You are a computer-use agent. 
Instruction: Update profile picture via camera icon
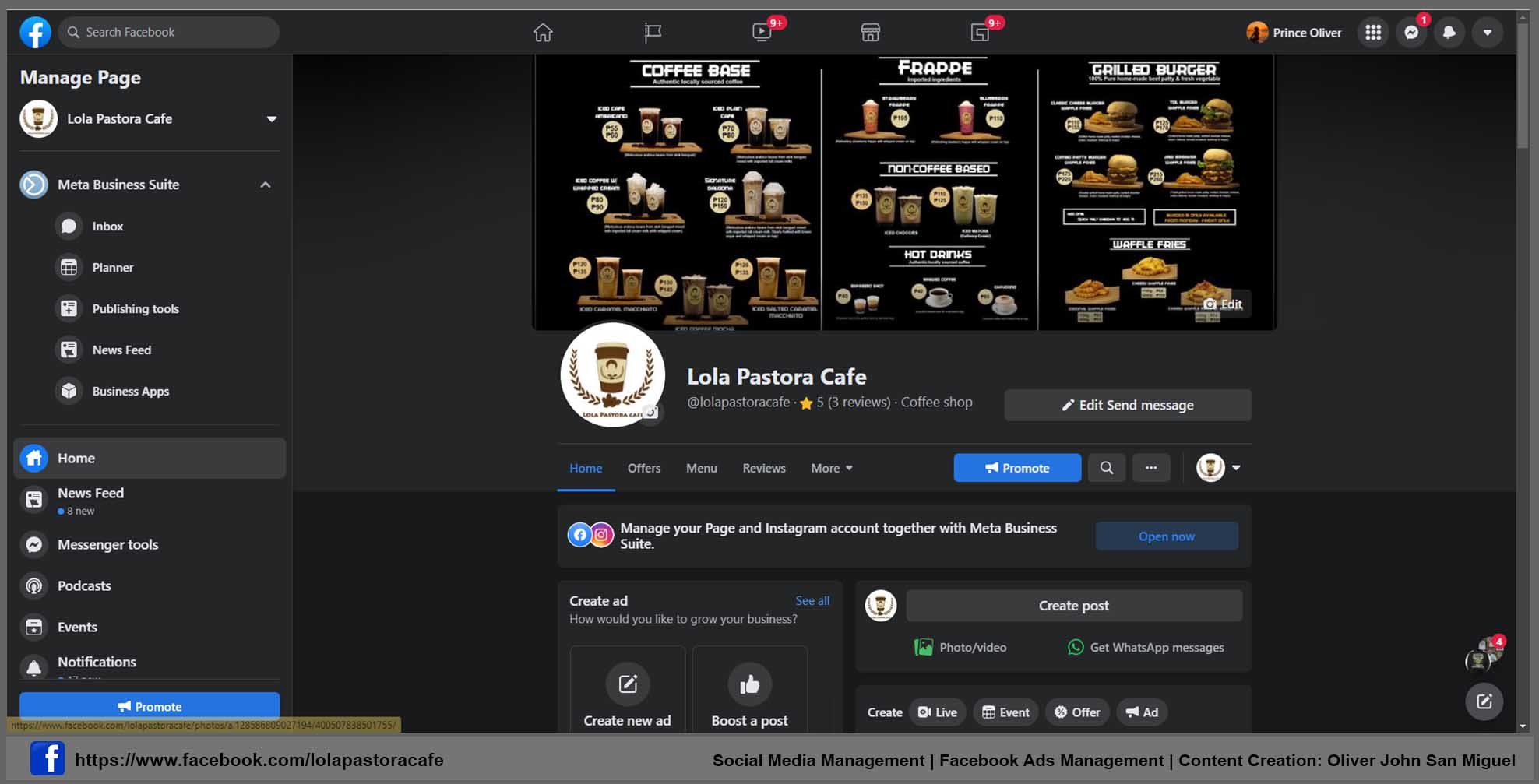point(651,412)
